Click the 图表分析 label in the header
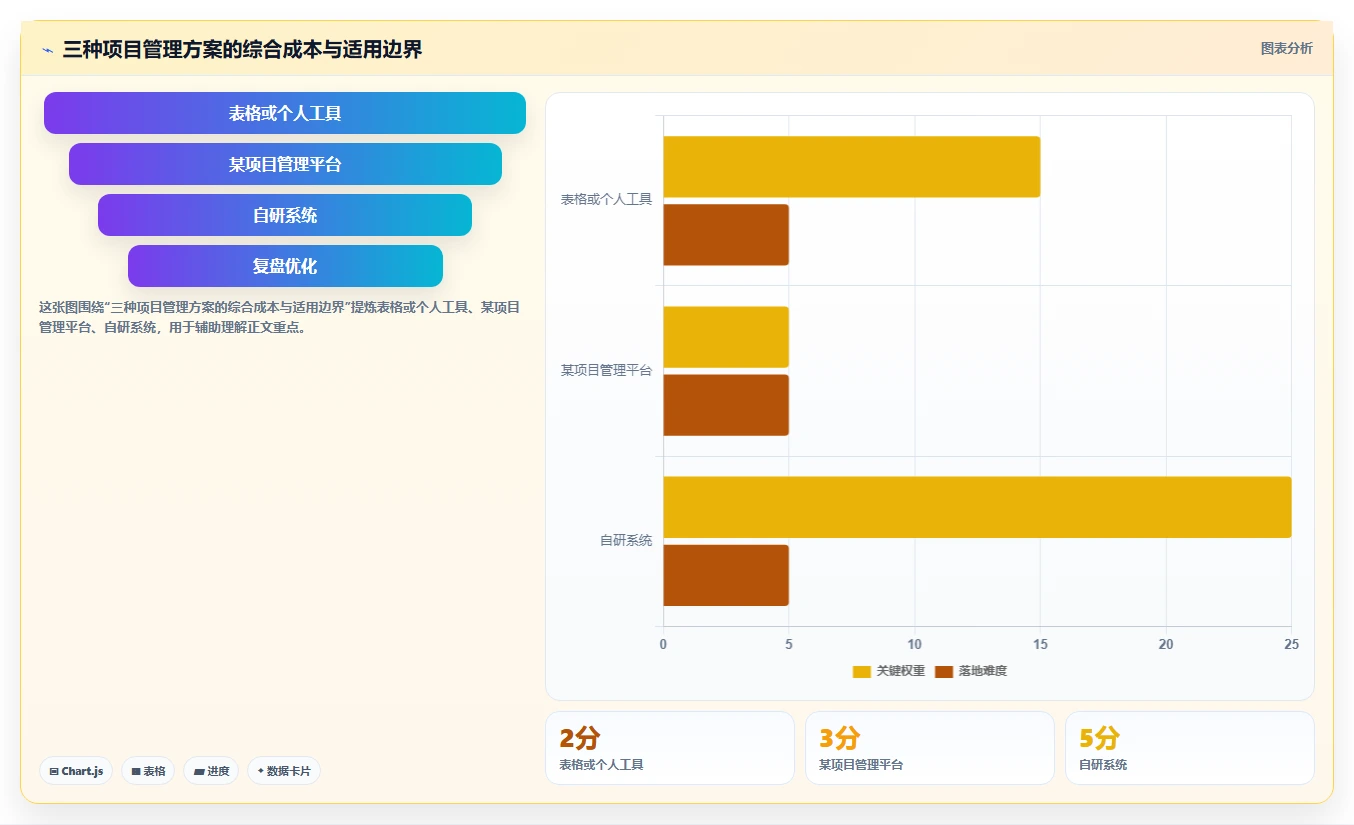1354x825 pixels. [x=1286, y=48]
